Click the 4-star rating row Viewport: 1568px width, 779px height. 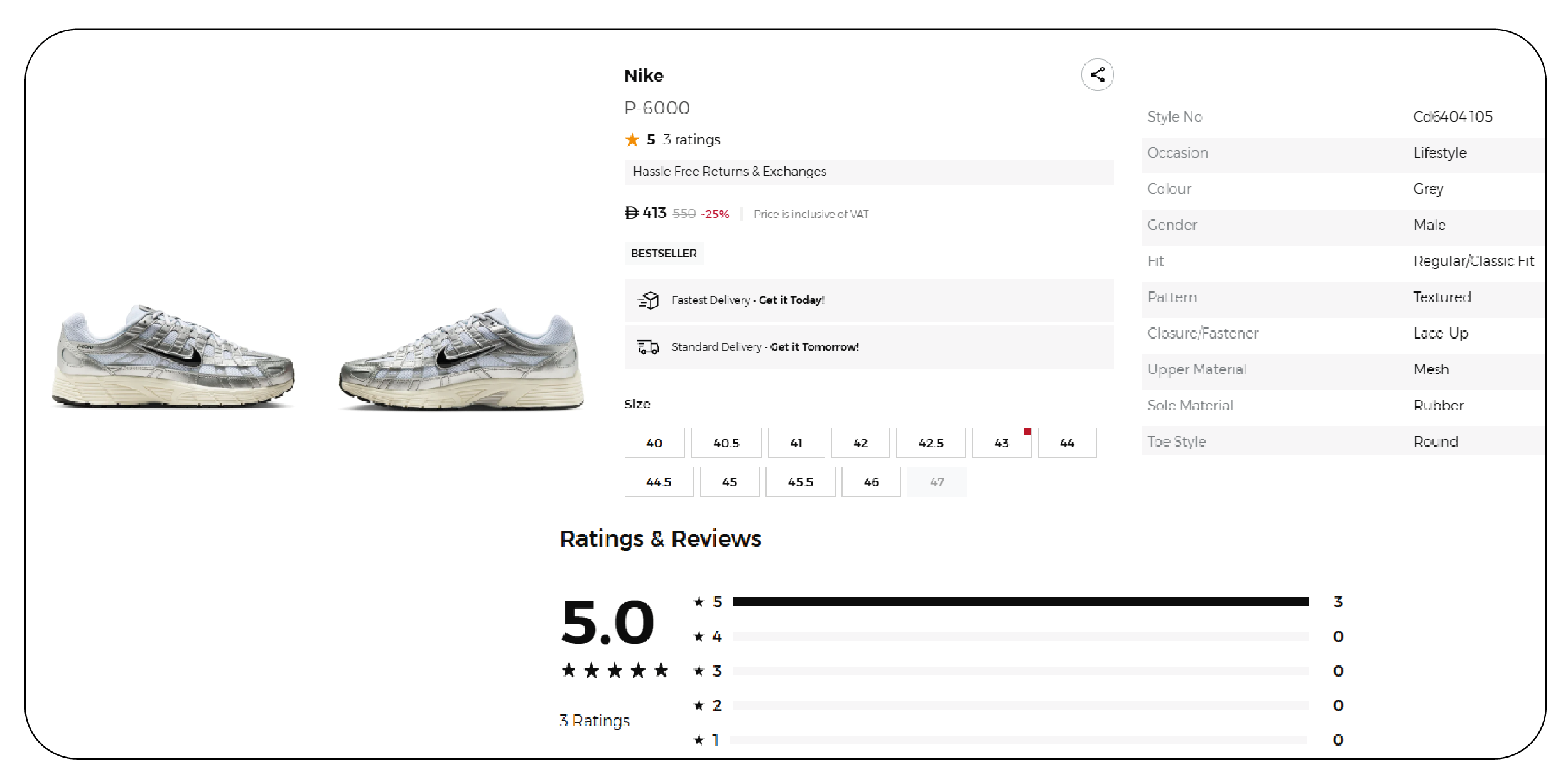coord(1020,636)
